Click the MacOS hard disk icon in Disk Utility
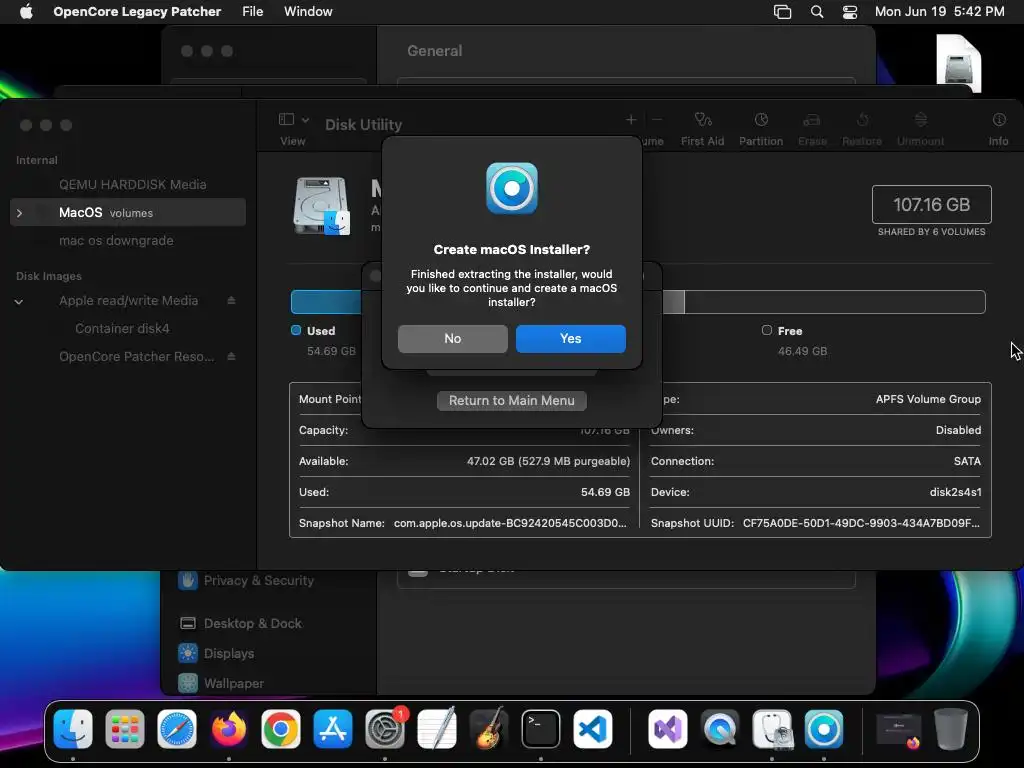 click(x=321, y=206)
